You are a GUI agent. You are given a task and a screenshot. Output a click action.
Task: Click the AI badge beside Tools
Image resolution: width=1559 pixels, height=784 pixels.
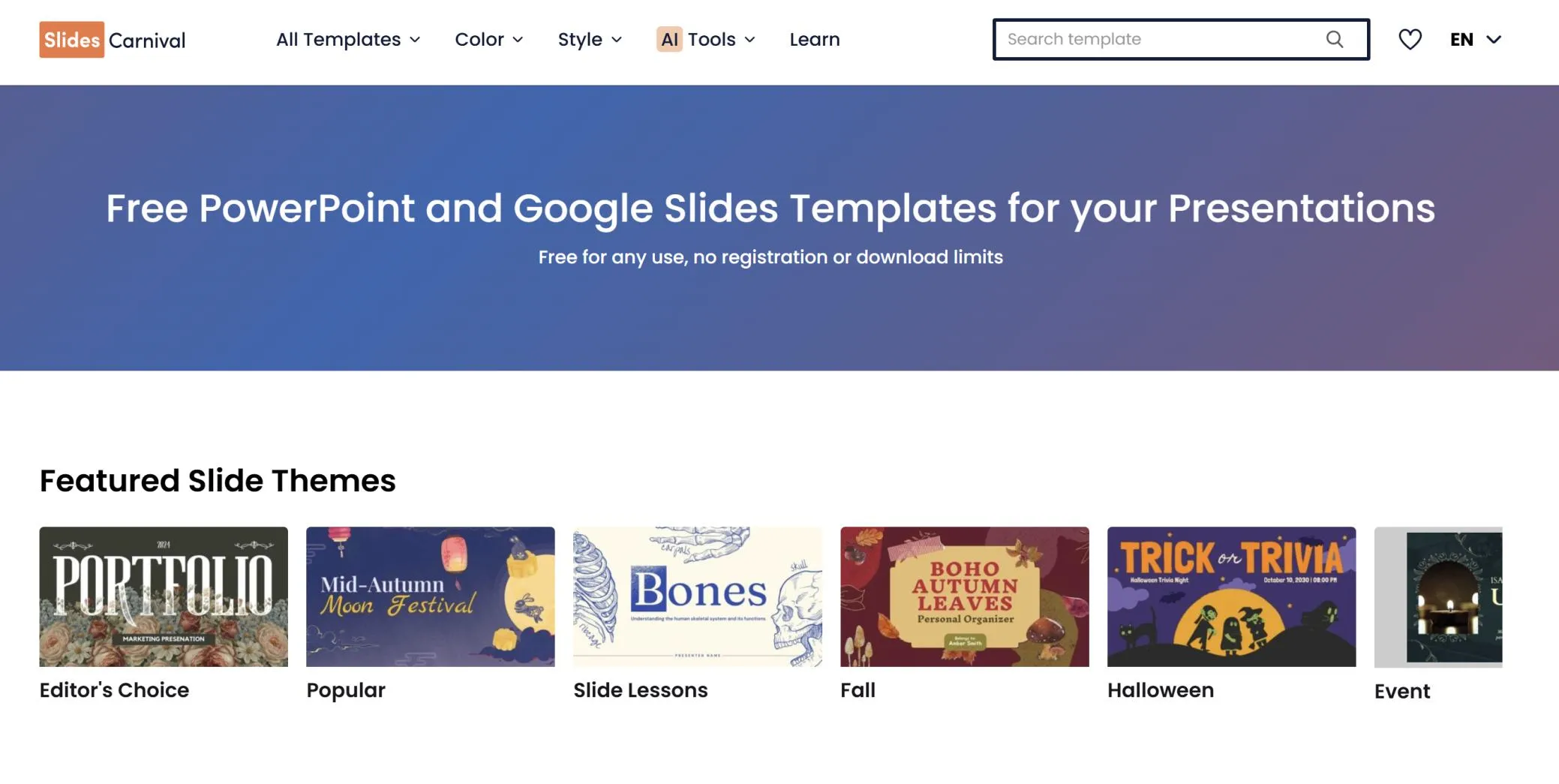(670, 39)
